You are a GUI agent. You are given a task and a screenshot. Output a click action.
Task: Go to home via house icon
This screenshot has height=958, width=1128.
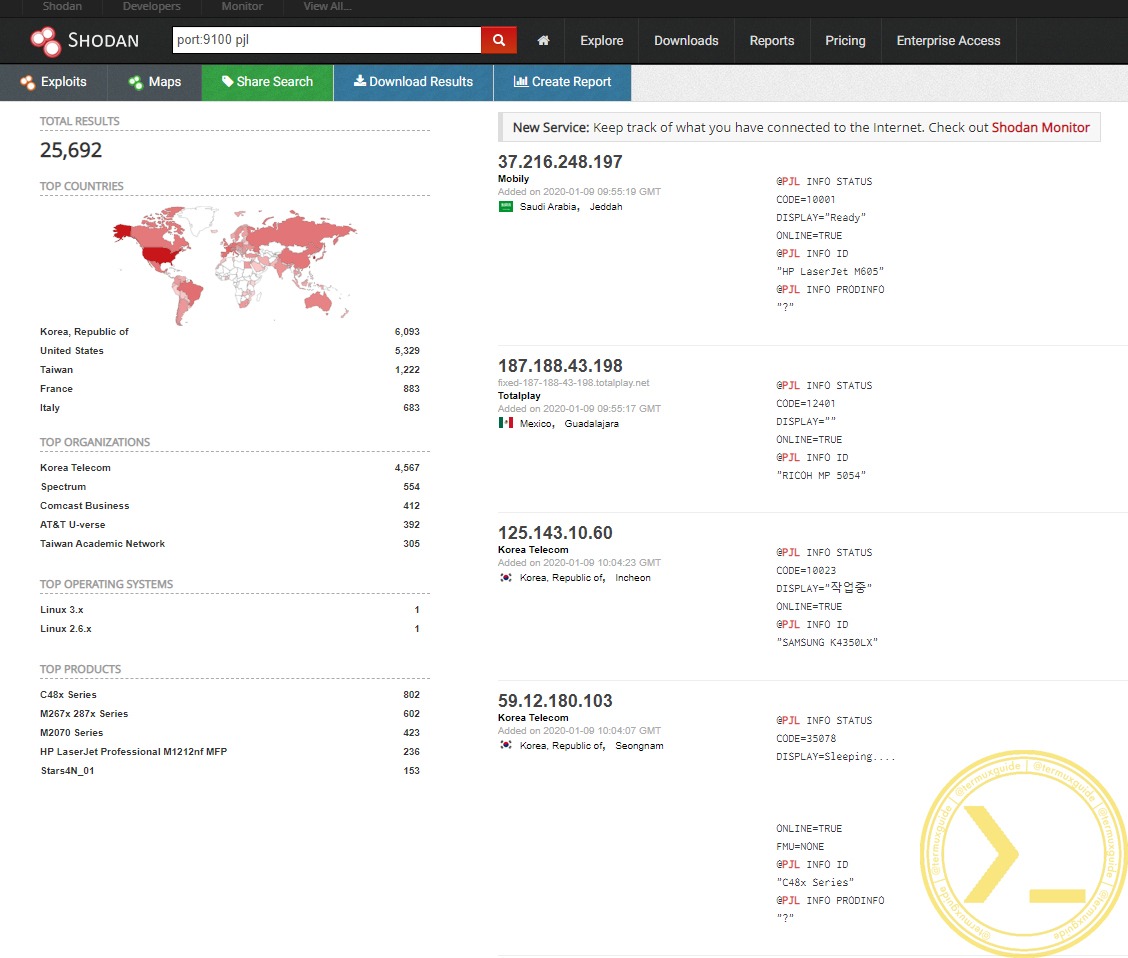pyautogui.click(x=543, y=40)
